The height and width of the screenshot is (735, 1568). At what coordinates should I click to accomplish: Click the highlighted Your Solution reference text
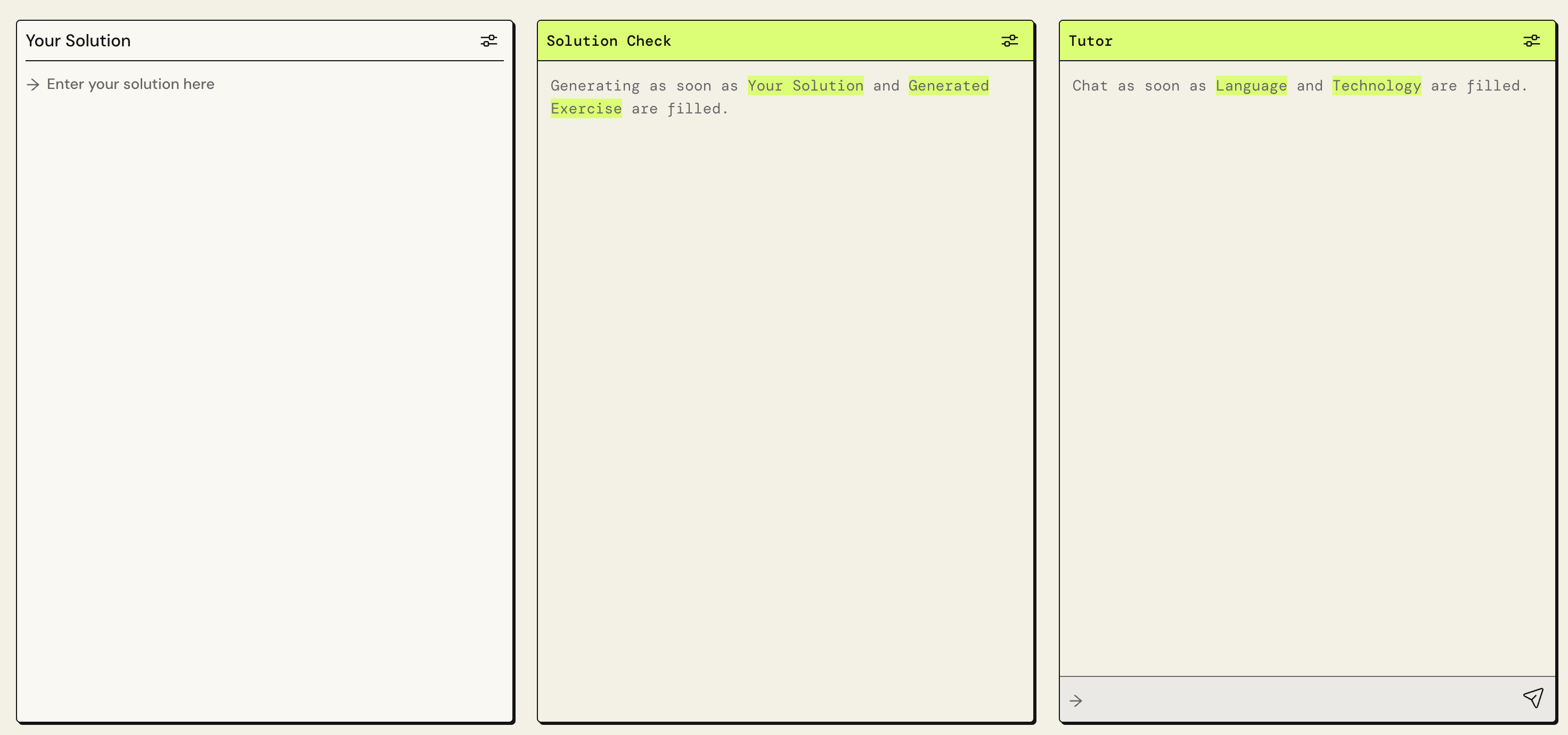[805, 86]
